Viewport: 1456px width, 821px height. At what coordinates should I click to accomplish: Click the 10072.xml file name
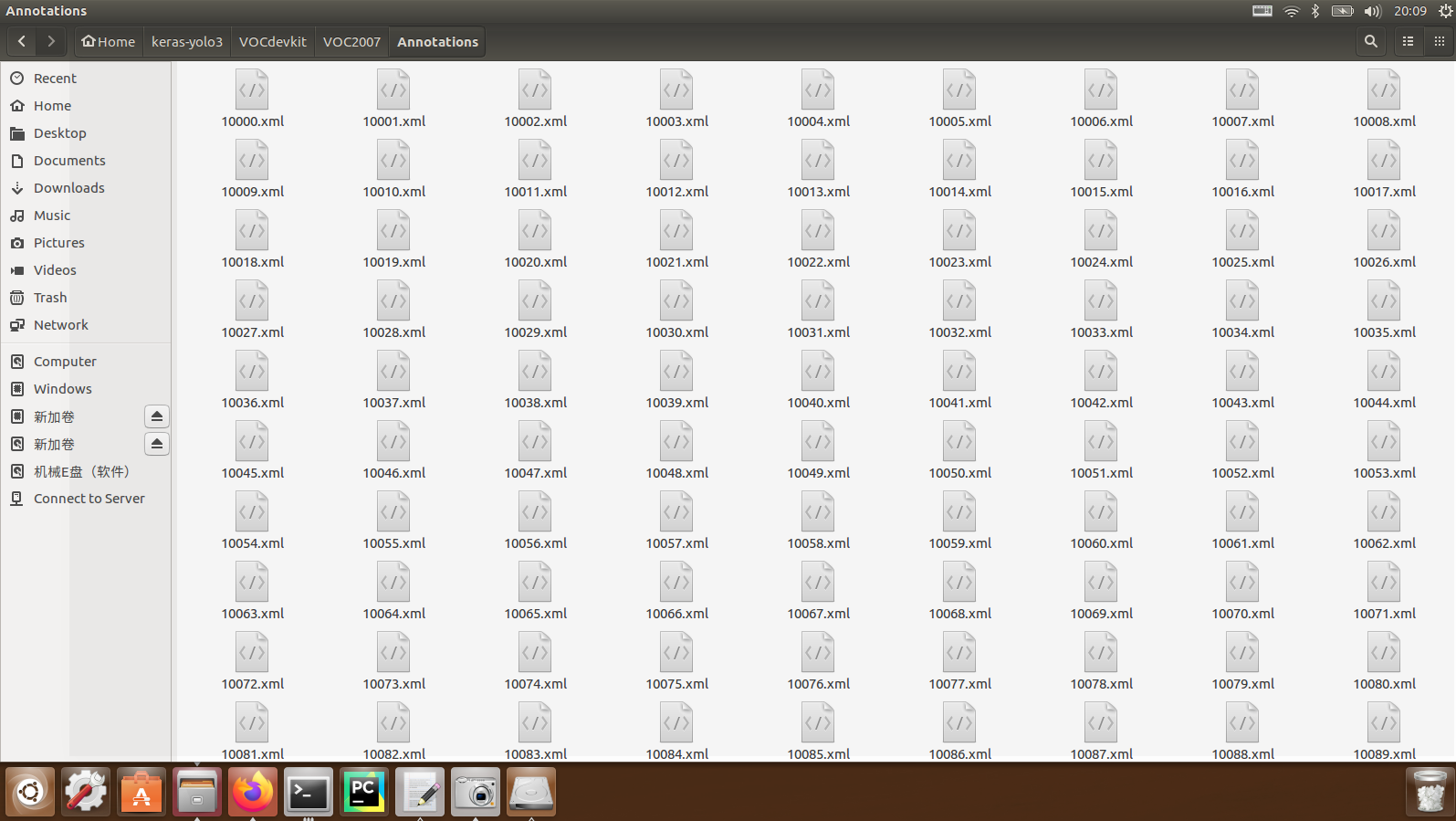pos(253,684)
